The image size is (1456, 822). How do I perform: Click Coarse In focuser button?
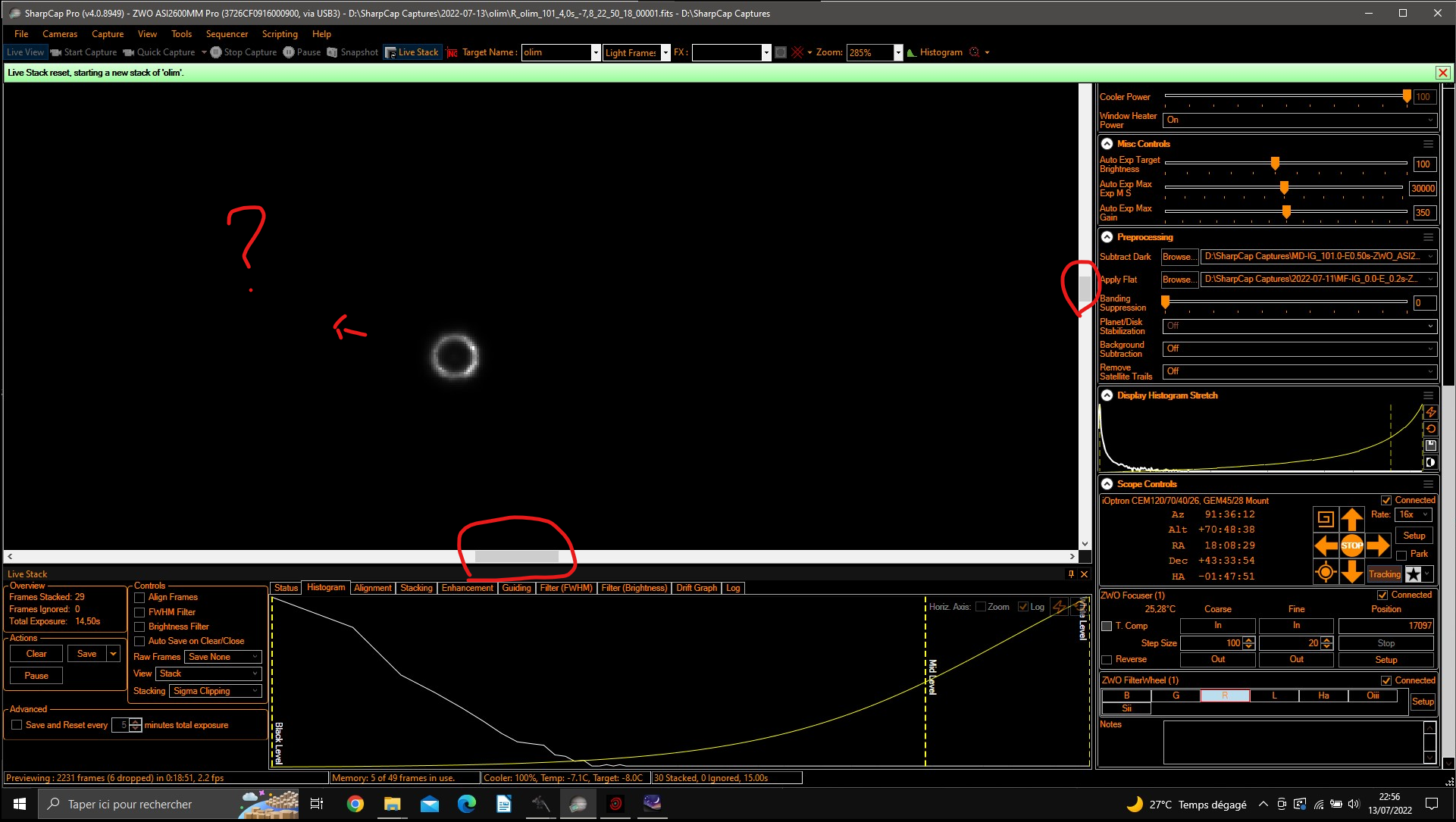[1217, 626]
